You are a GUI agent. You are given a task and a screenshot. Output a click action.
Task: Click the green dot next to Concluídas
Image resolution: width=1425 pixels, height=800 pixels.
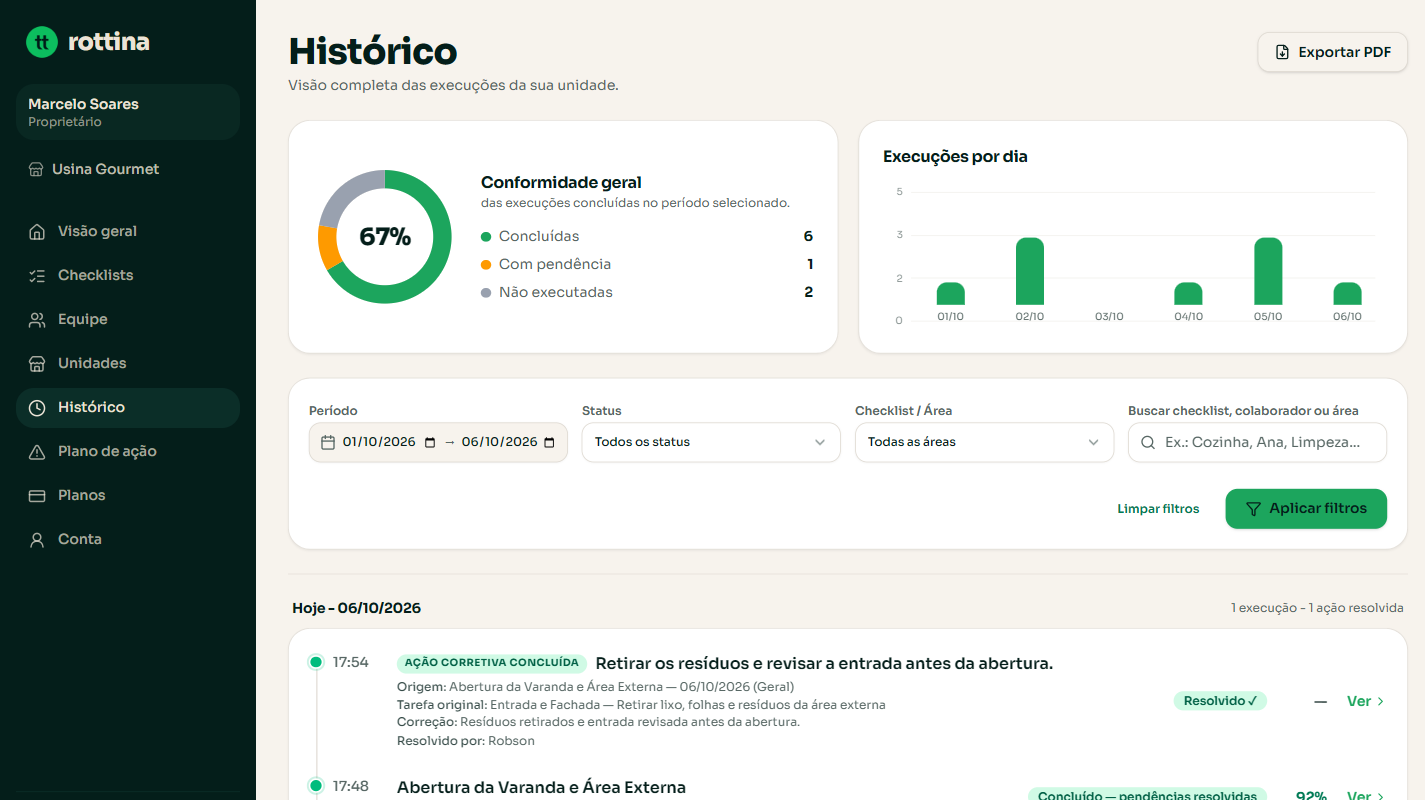(x=486, y=237)
